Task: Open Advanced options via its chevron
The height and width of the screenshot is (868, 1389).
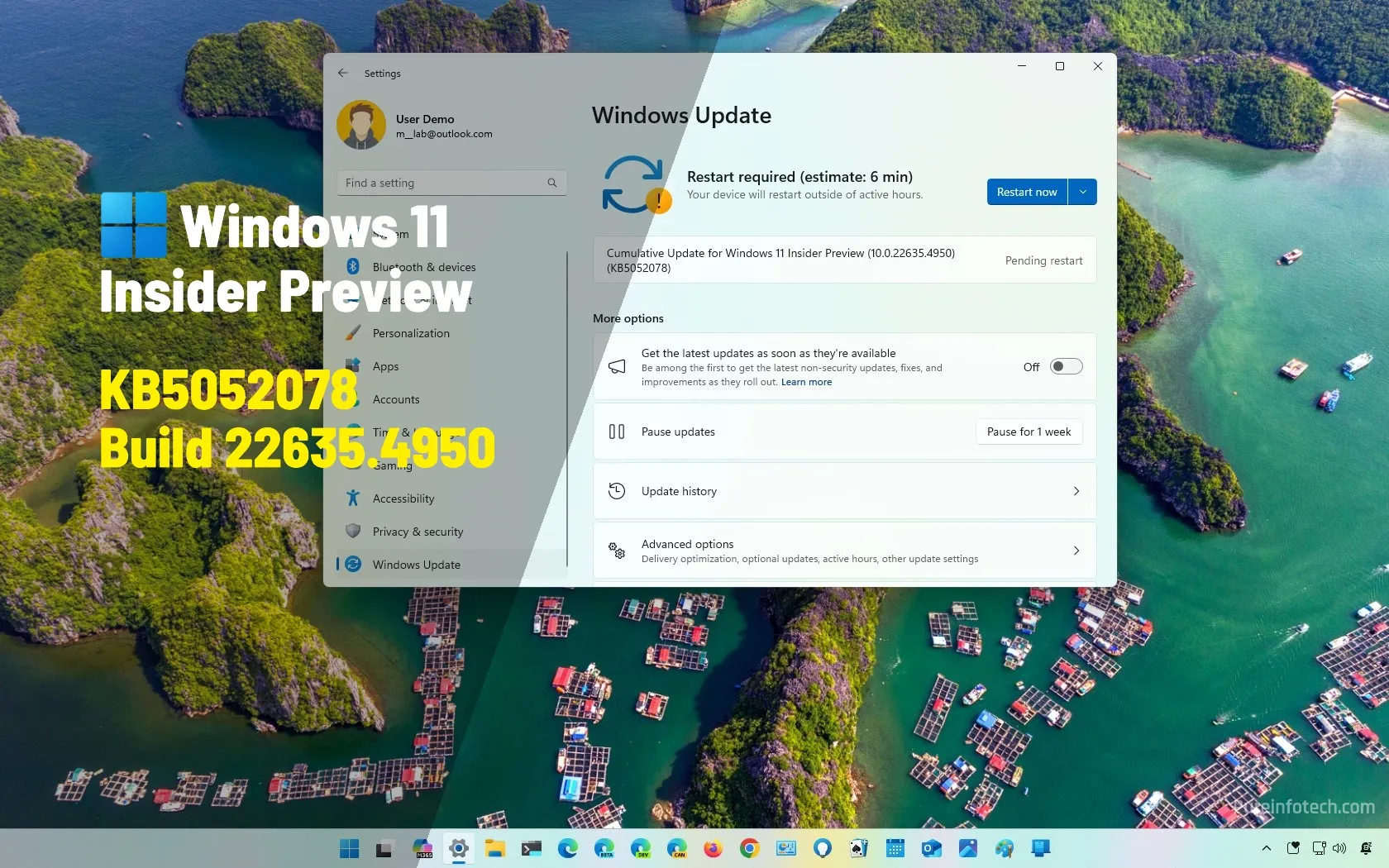Action: coord(1076,551)
